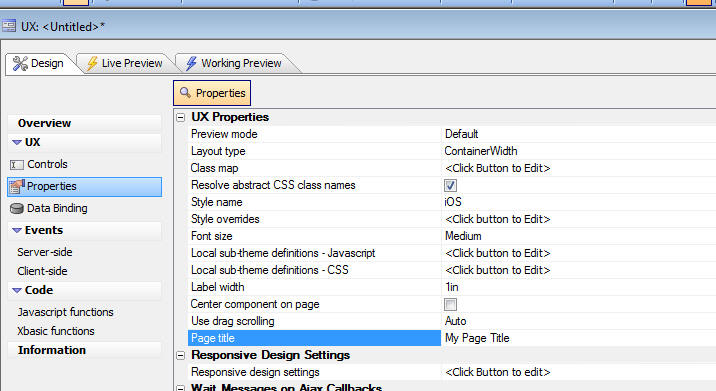Collapse the UX Properties section
The width and height of the screenshot is (716, 391).
(x=181, y=117)
